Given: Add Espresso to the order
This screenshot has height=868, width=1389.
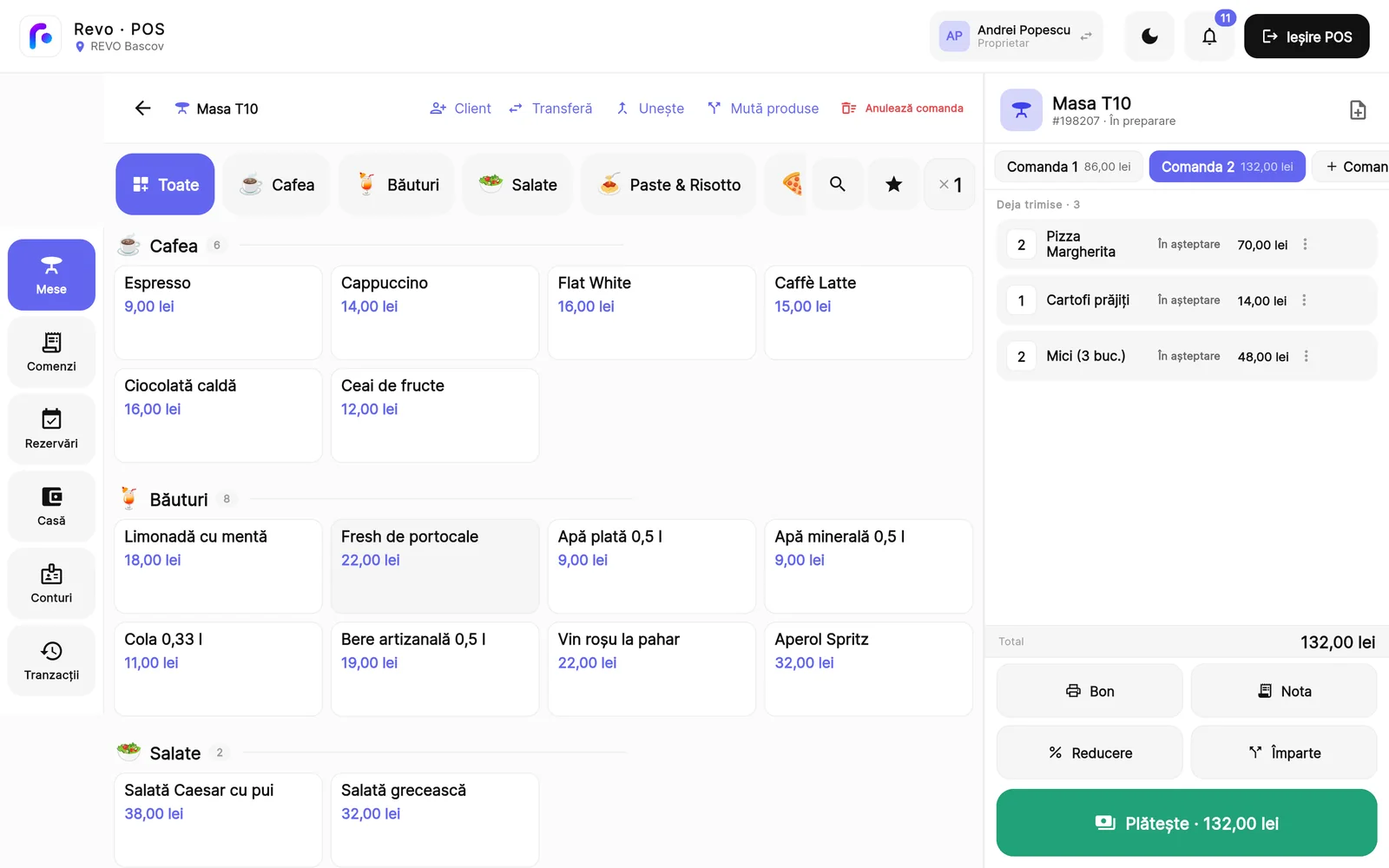Looking at the screenshot, I should 218,312.
